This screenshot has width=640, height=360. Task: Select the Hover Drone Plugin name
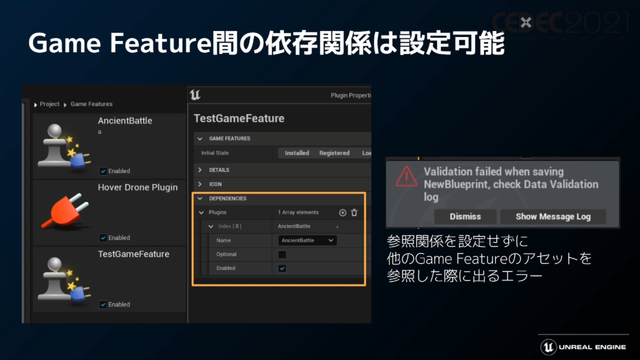pos(138,187)
